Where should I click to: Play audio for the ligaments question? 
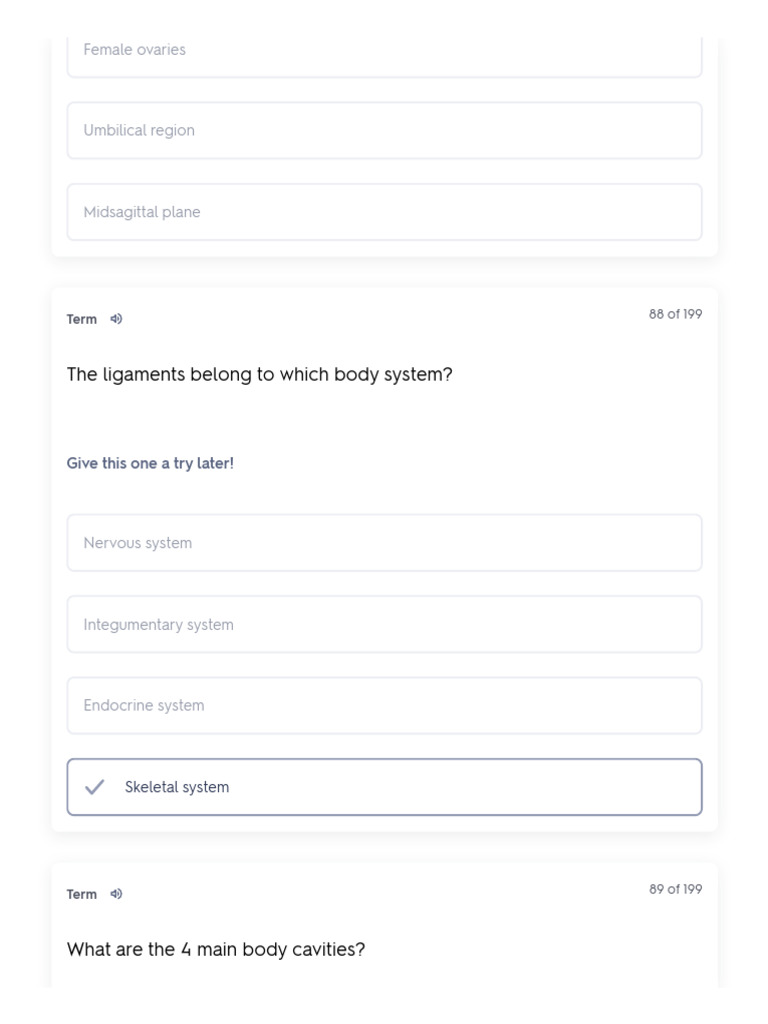pos(116,319)
